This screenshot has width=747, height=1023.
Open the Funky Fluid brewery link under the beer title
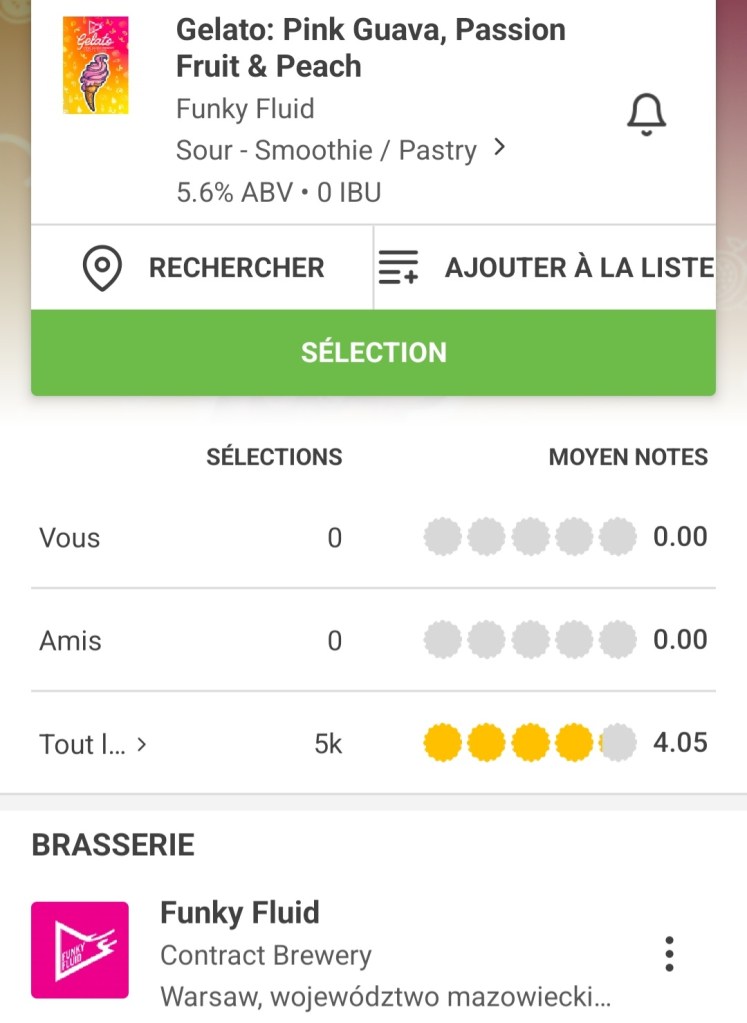tap(245, 108)
